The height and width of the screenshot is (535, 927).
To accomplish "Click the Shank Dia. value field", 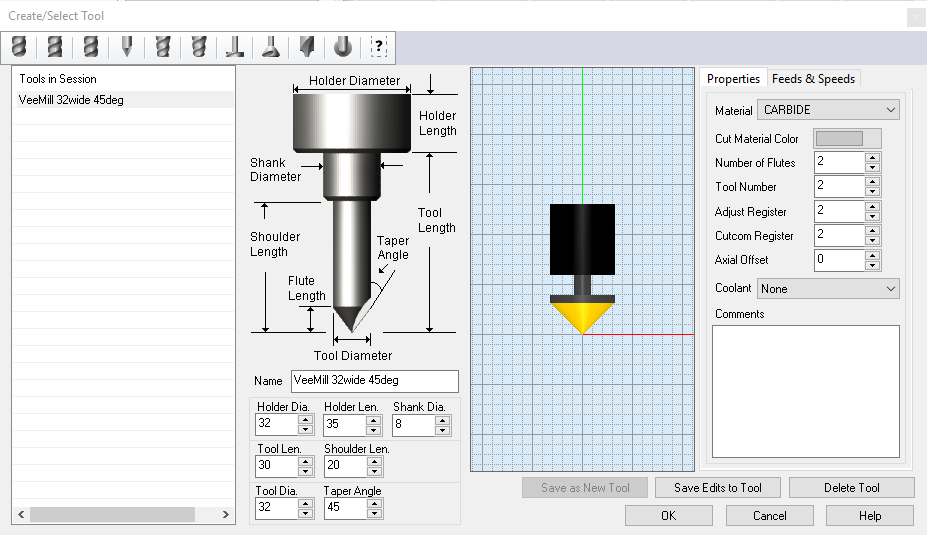I will click(414, 424).
